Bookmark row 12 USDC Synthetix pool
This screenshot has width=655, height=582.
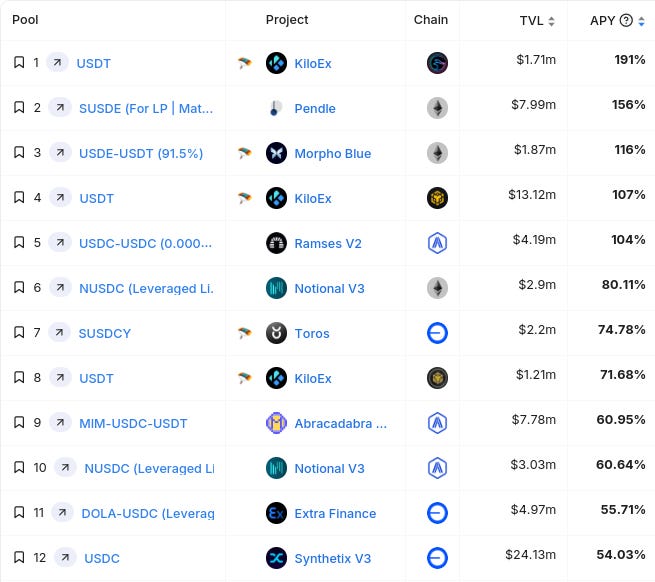(x=19, y=557)
